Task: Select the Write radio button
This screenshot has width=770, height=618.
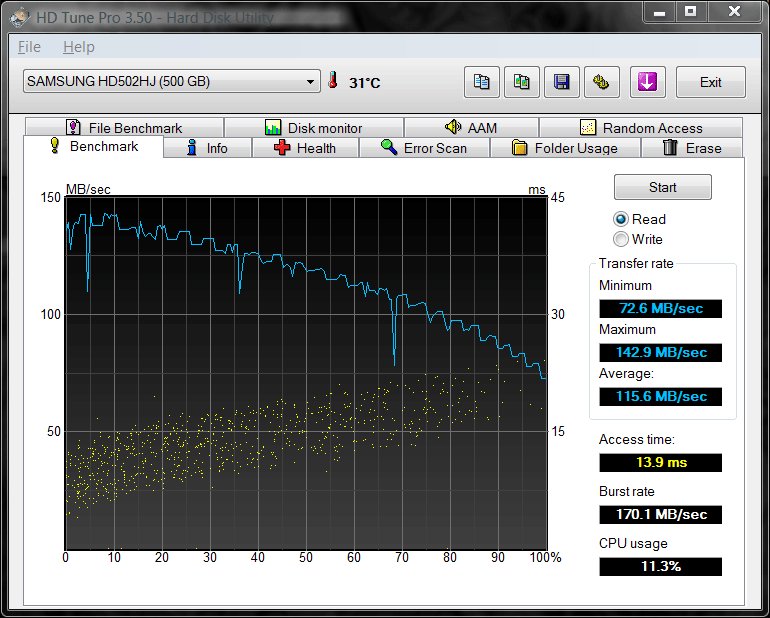Action: point(621,239)
